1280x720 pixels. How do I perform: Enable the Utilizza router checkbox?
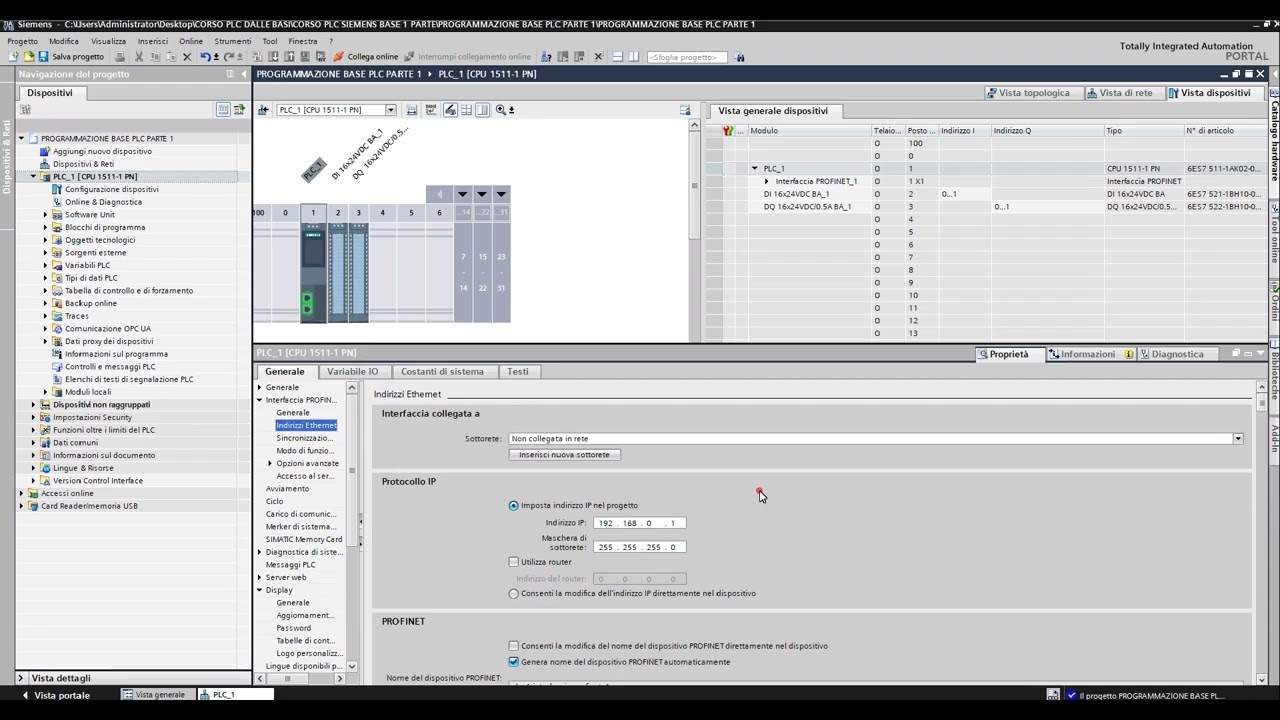click(x=514, y=562)
